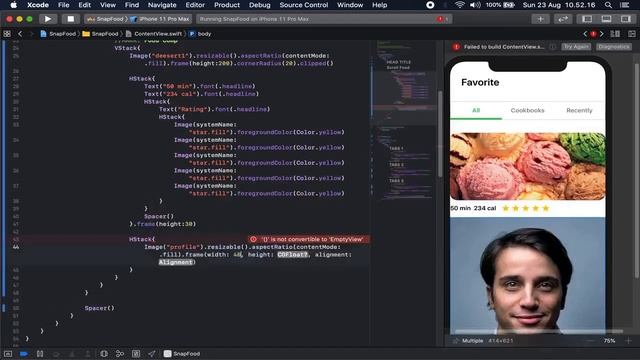The height and width of the screenshot is (360, 640).
Task: Click the screen recording indicator in menu bar
Action: click(430, 5)
